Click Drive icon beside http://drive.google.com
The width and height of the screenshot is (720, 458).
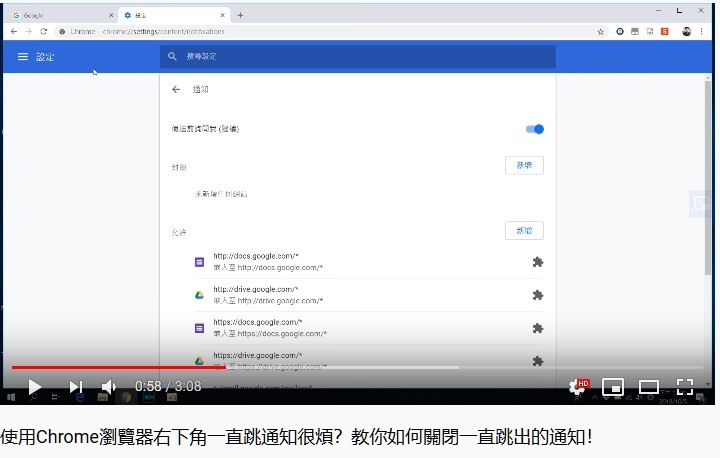pyautogui.click(x=199, y=295)
